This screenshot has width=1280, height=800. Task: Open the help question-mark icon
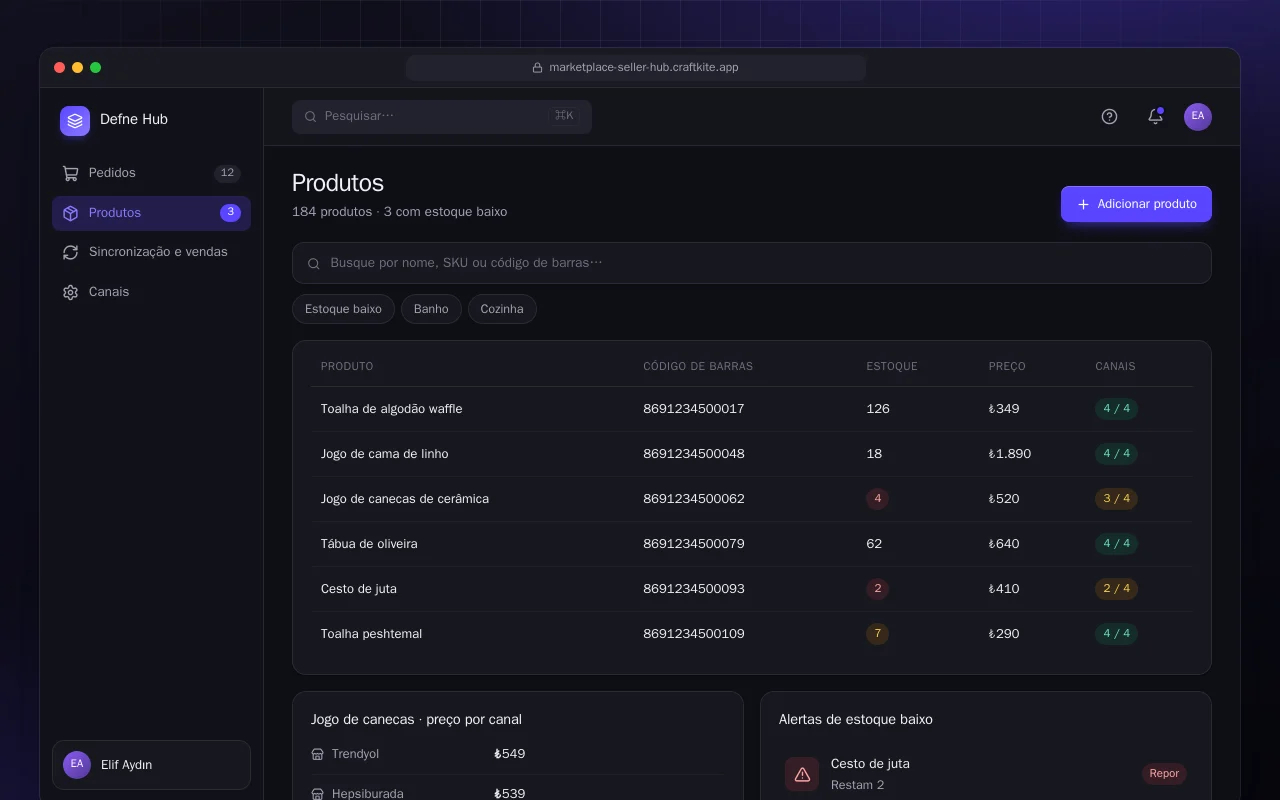(x=1109, y=117)
